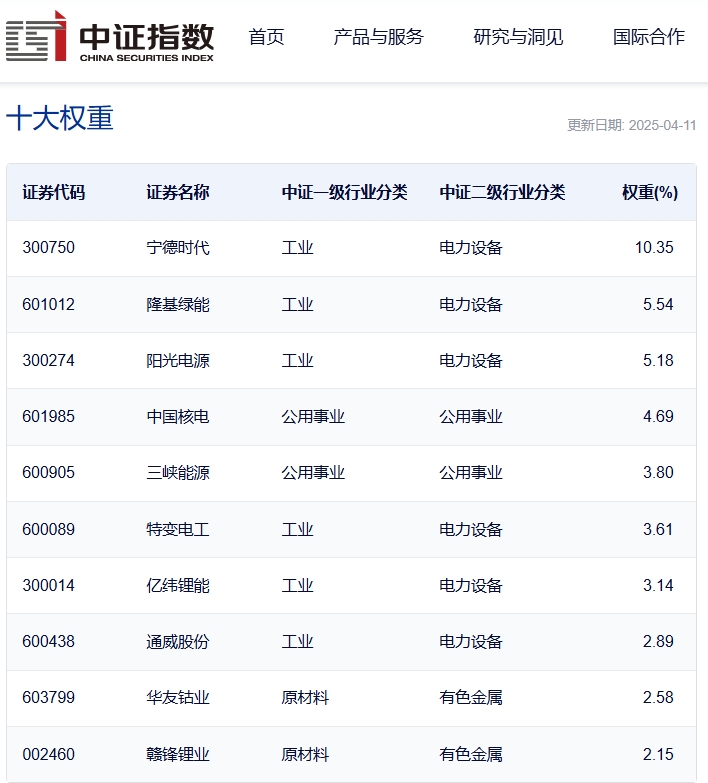Click the China Securities Index logo
This screenshot has height=783, width=708.
point(110,36)
